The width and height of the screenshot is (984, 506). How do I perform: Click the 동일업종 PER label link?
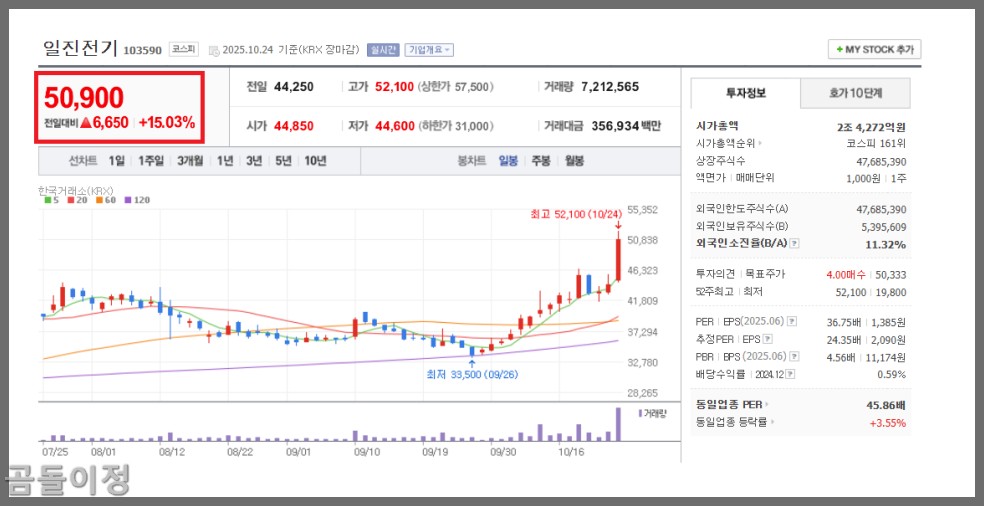click(729, 405)
